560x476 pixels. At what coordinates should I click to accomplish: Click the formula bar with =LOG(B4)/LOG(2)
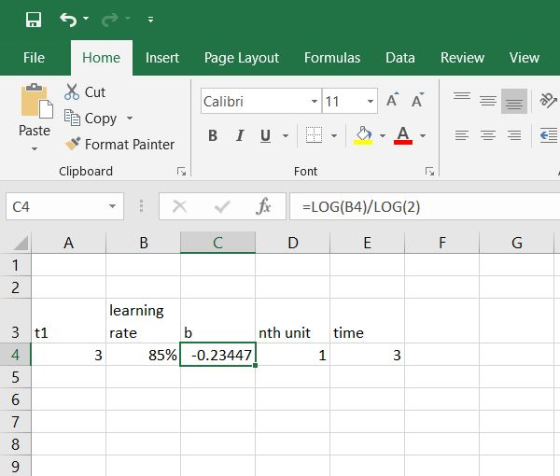pyautogui.click(x=425, y=206)
